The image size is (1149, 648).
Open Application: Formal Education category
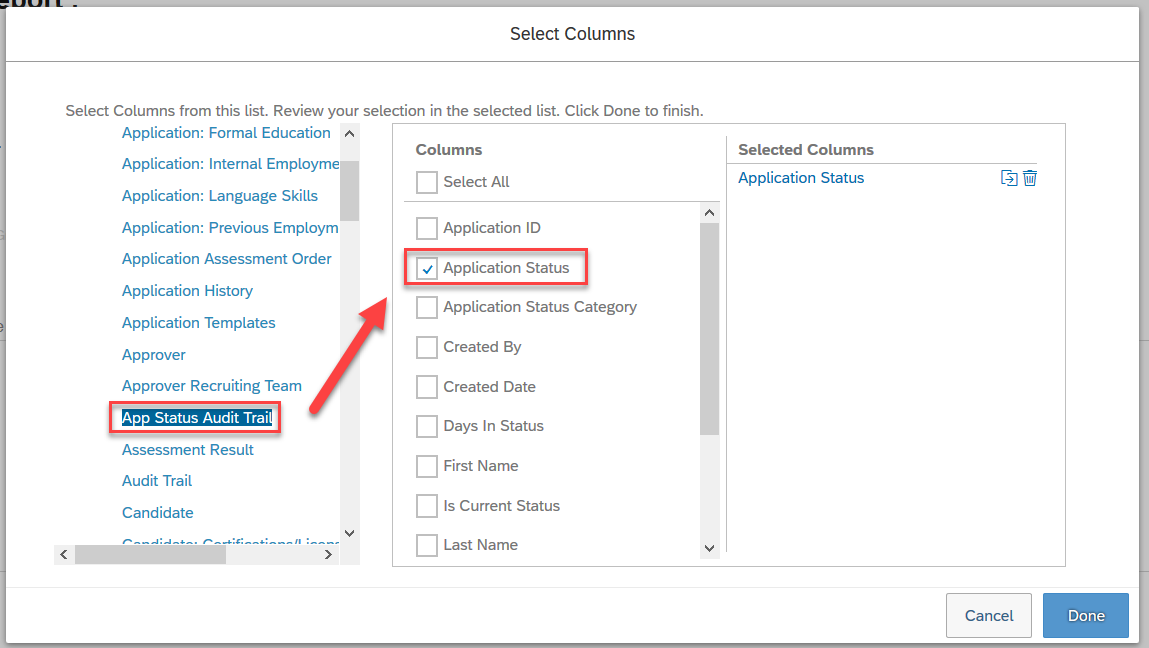click(x=226, y=133)
